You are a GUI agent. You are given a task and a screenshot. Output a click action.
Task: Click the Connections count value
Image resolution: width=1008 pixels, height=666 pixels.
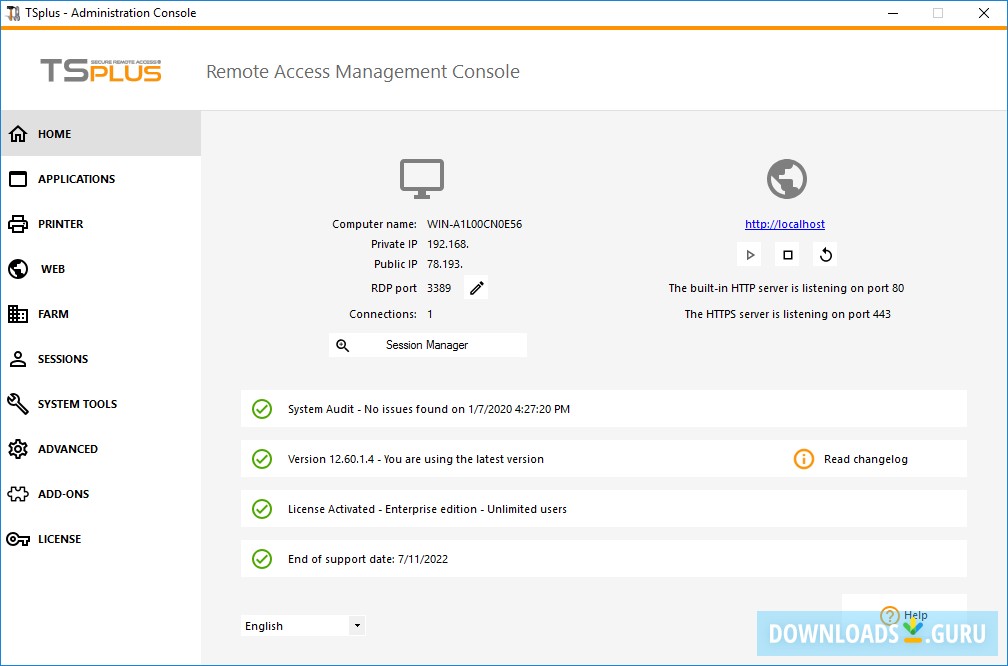click(430, 314)
